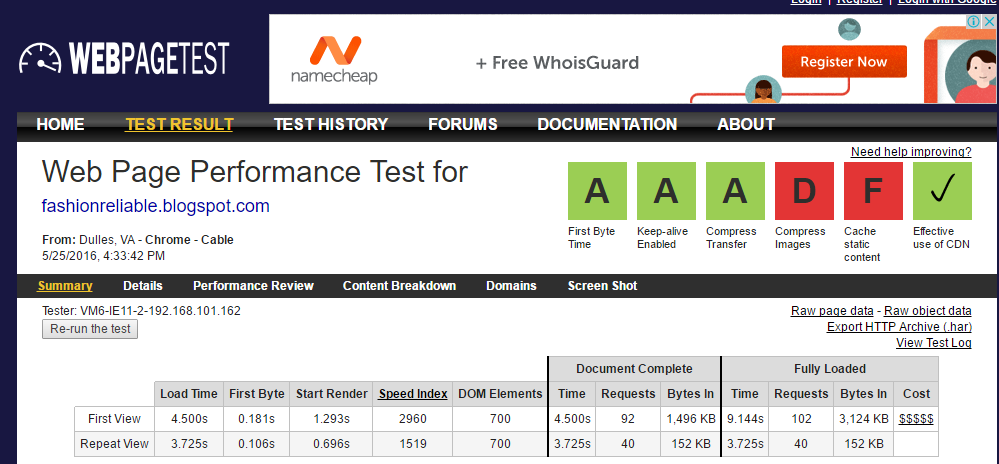Click the First View 92 requests cell
Image resolution: width=999 pixels, height=464 pixels.
coord(628,419)
